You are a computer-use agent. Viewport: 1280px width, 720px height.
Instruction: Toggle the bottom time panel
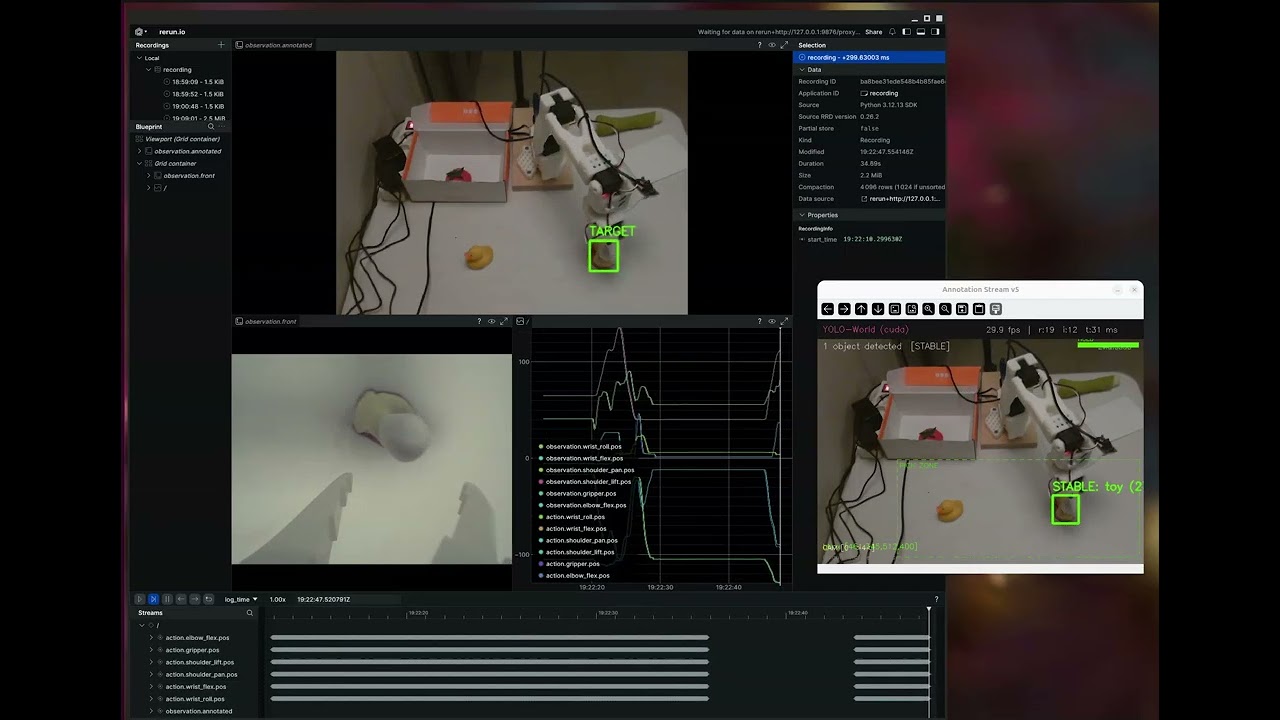pos(919,32)
